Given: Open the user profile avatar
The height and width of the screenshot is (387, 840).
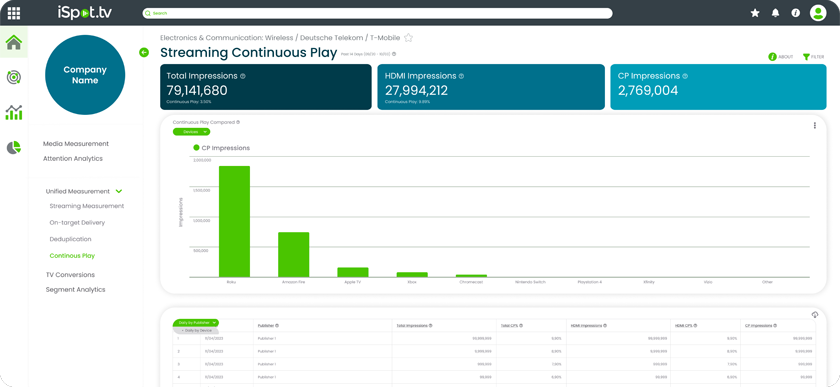Looking at the screenshot, I should 818,13.
